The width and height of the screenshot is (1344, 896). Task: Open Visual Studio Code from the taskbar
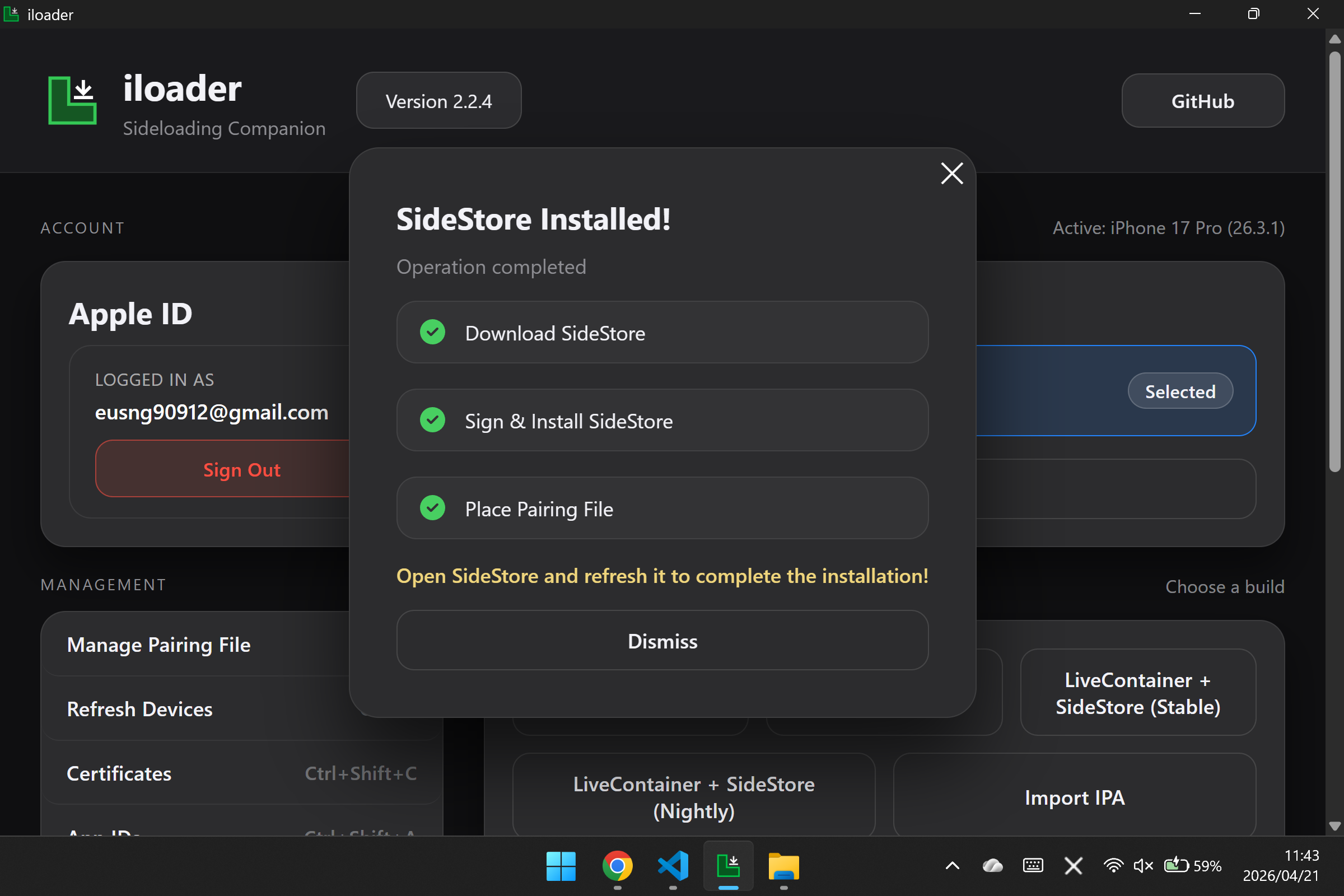tap(673, 866)
